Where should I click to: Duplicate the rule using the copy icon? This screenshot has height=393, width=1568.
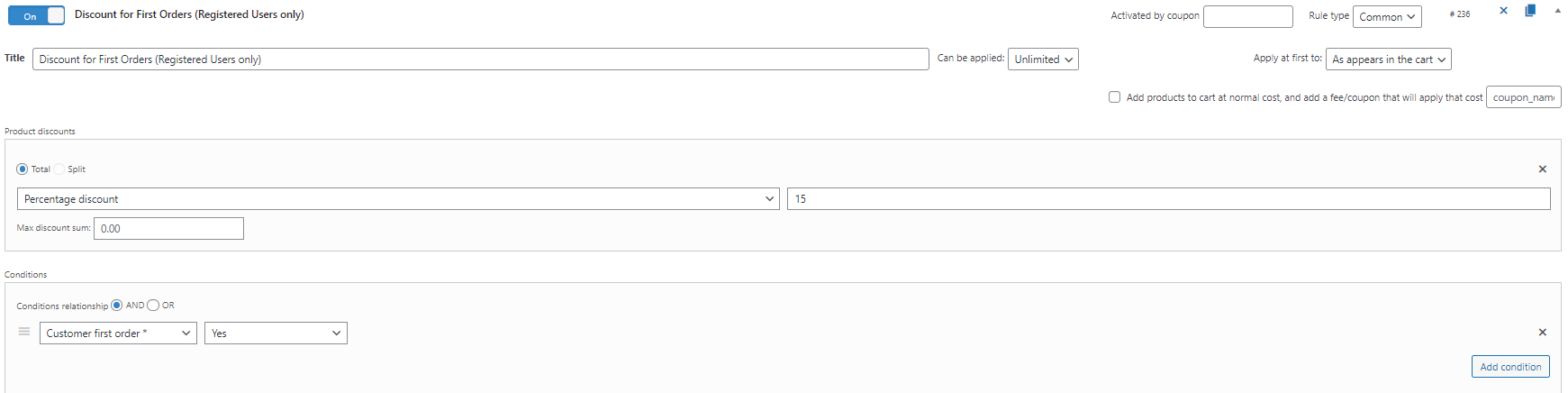click(x=1529, y=11)
